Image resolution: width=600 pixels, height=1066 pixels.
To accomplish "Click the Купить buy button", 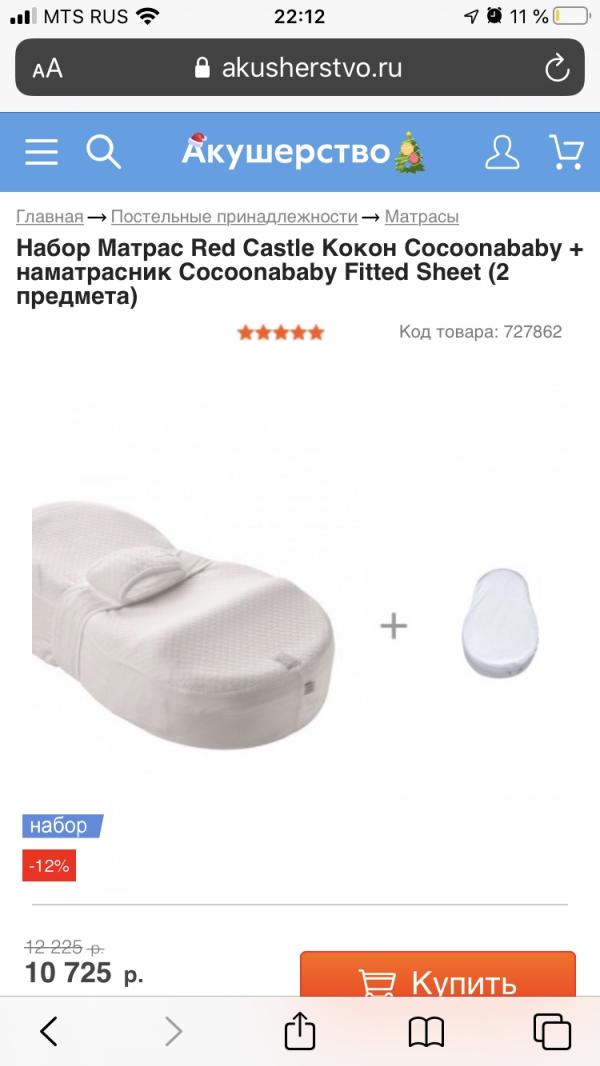I will pyautogui.click(x=438, y=976).
